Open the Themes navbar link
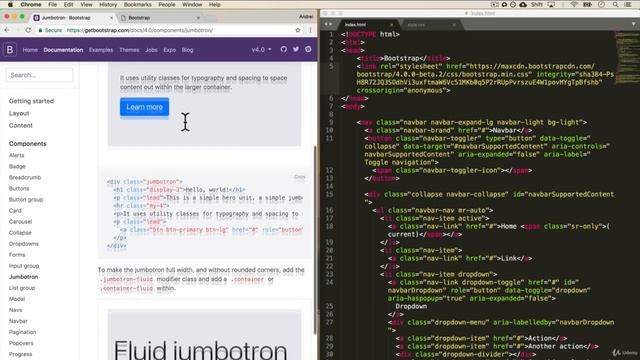 pyautogui.click(x=129, y=50)
